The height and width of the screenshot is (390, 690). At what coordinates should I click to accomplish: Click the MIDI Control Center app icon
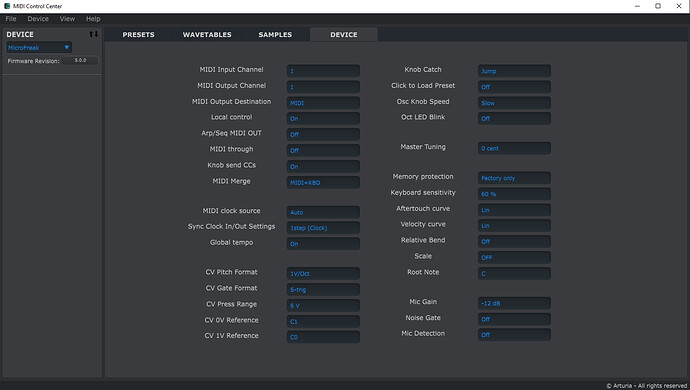tap(7, 6)
